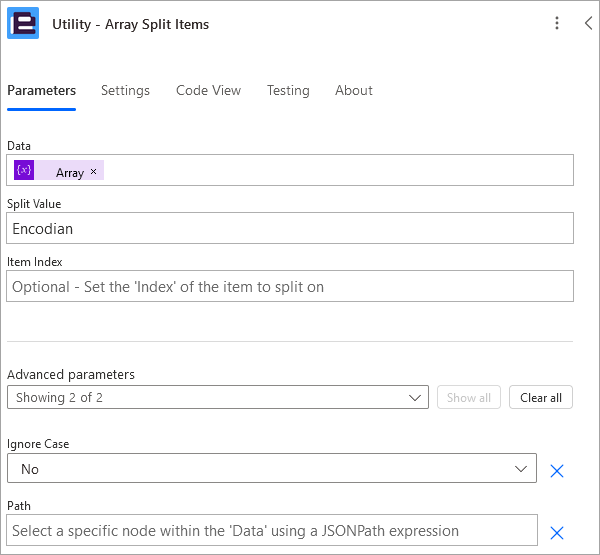Focus the Split Value input field
Screen dimensions: 600x555
[x=290, y=228]
